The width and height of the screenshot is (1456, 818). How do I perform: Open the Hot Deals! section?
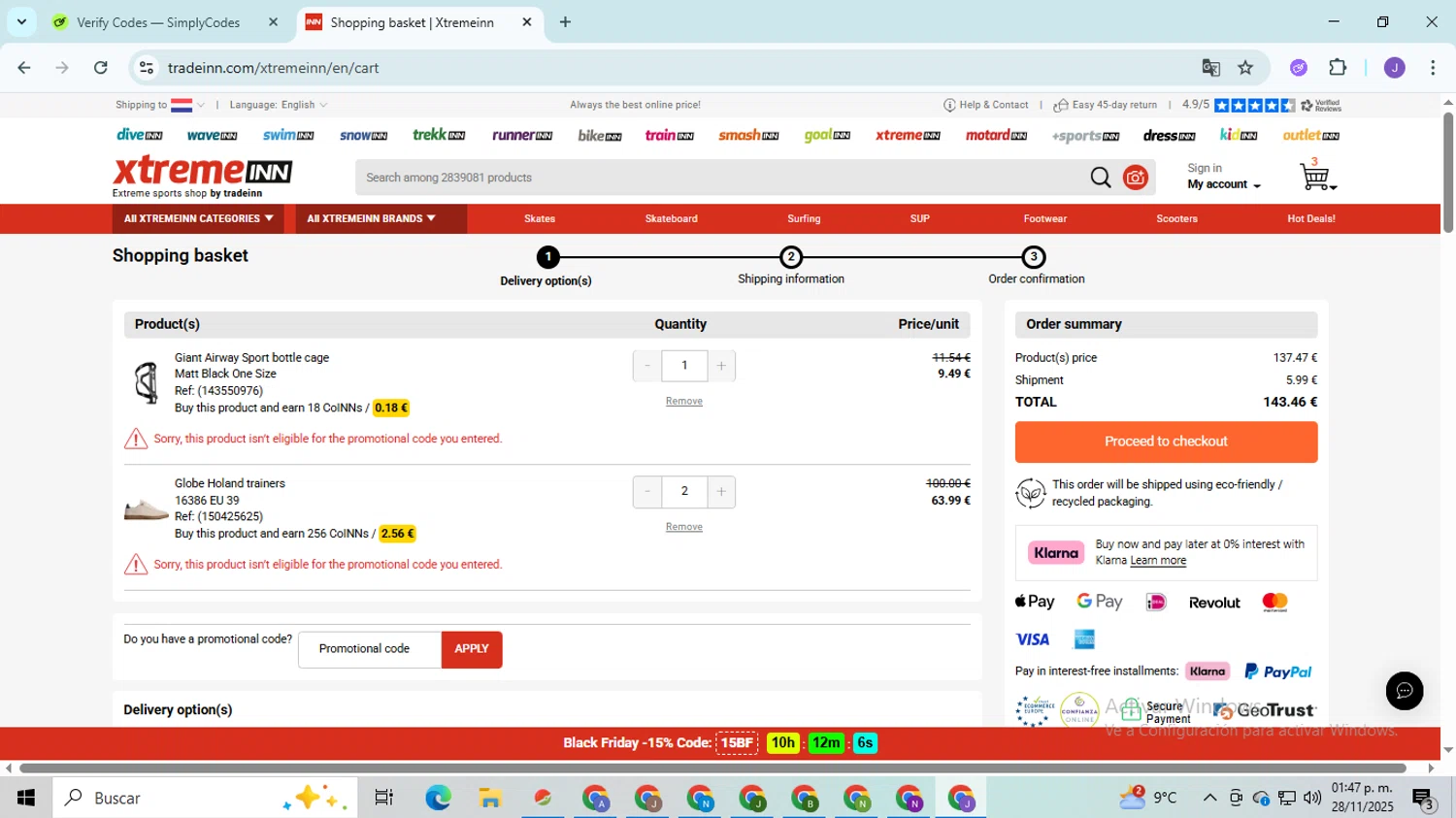click(1311, 218)
